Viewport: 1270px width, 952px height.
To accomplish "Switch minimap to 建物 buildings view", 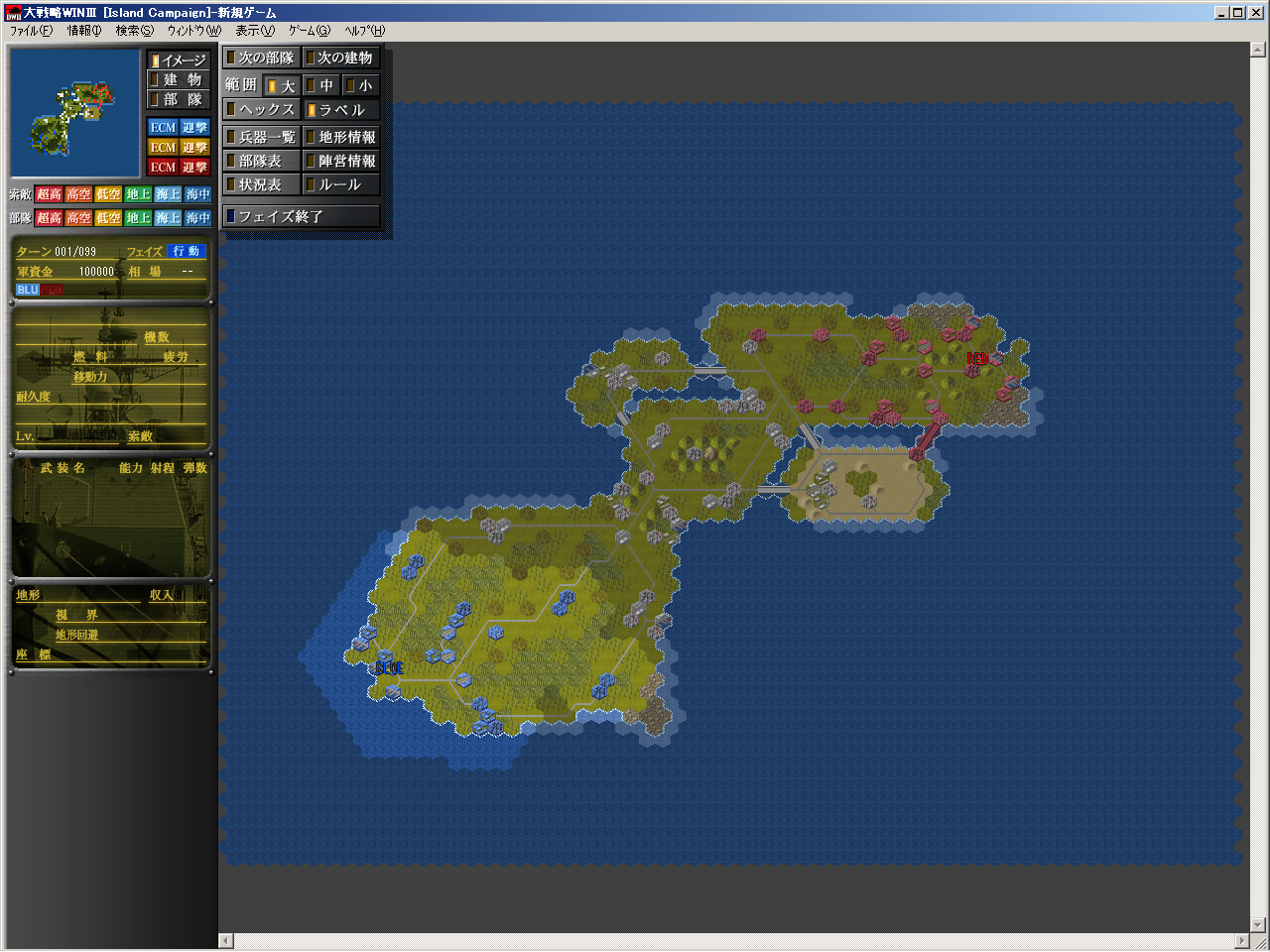I will 180,80.
